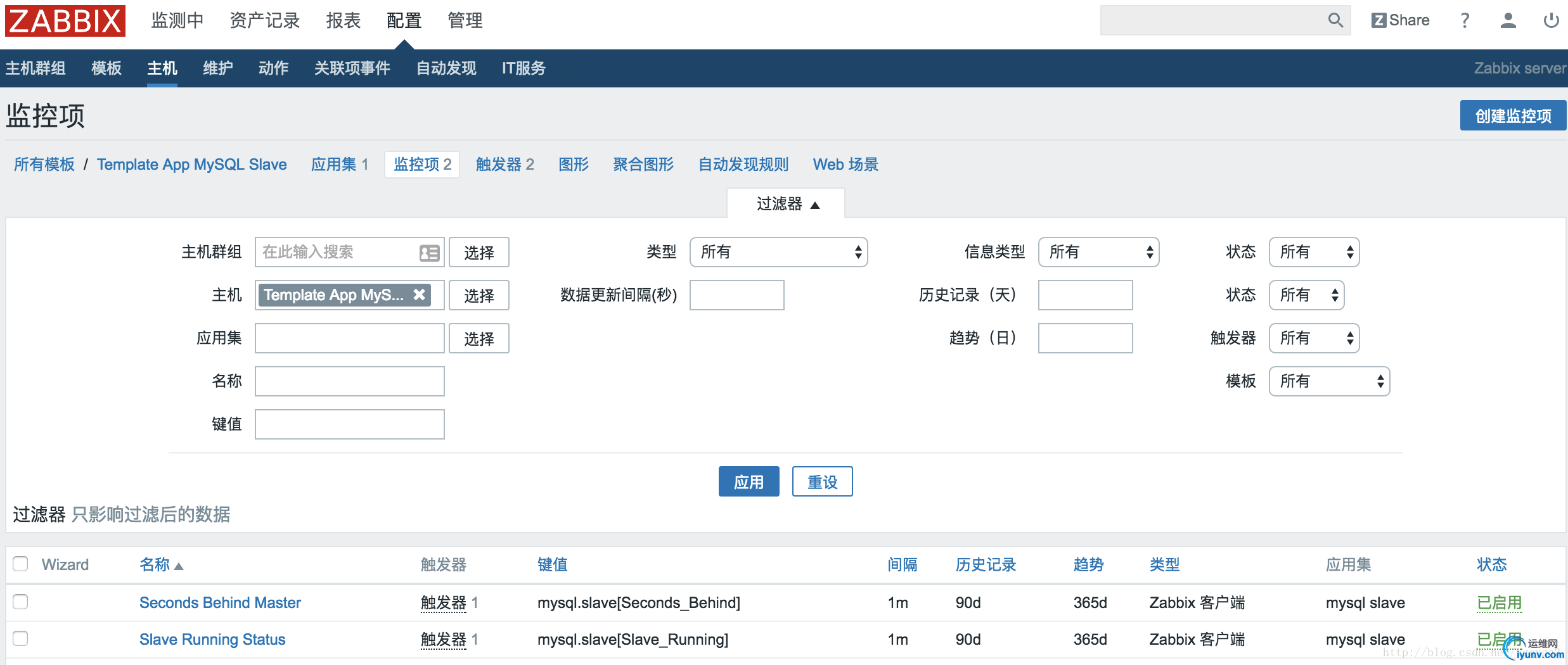
Task: Open the 触发器 filter dropdown
Action: pyautogui.click(x=1314, y=338)
